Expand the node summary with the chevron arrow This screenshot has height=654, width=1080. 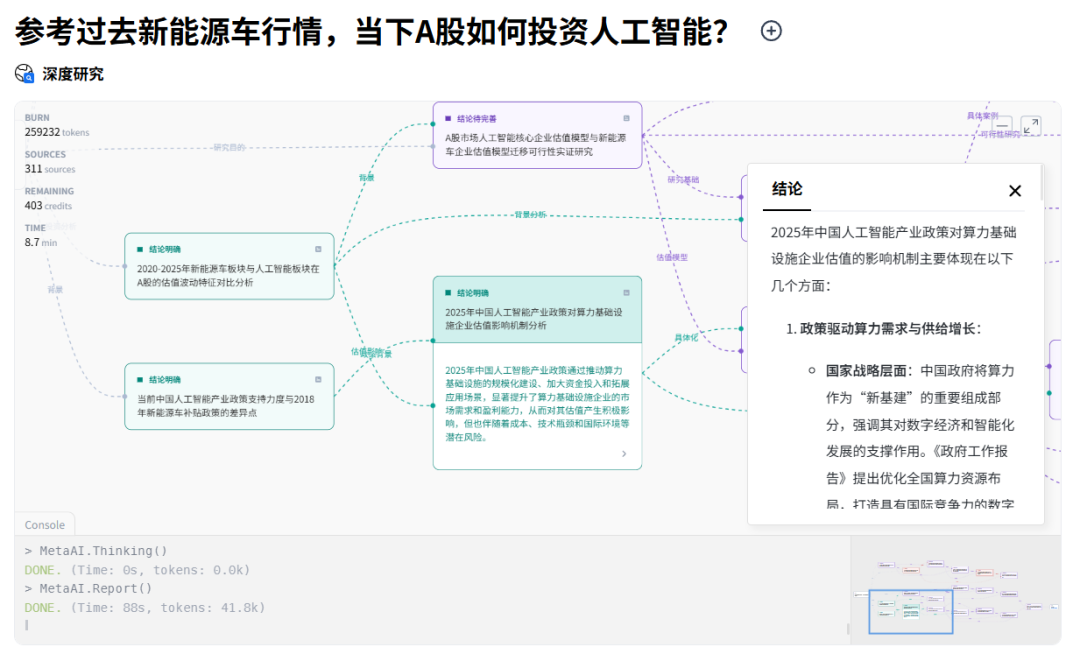point(624,454)
